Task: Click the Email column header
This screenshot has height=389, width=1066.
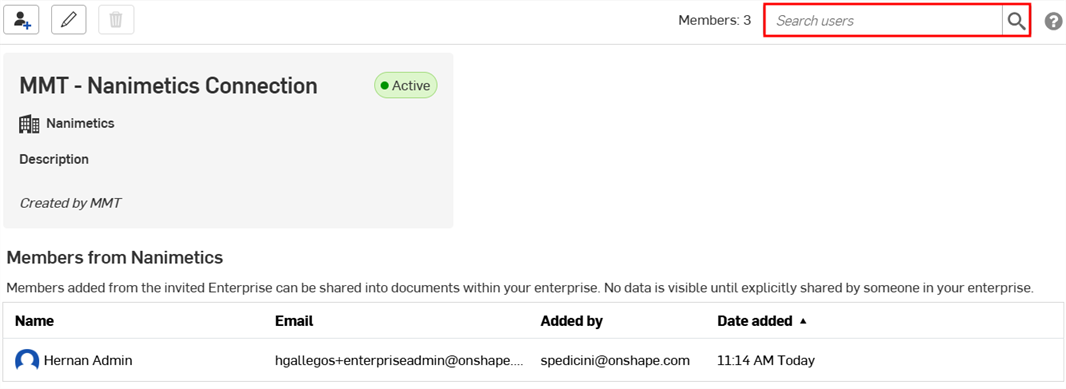Action: [x=294, y=321]
